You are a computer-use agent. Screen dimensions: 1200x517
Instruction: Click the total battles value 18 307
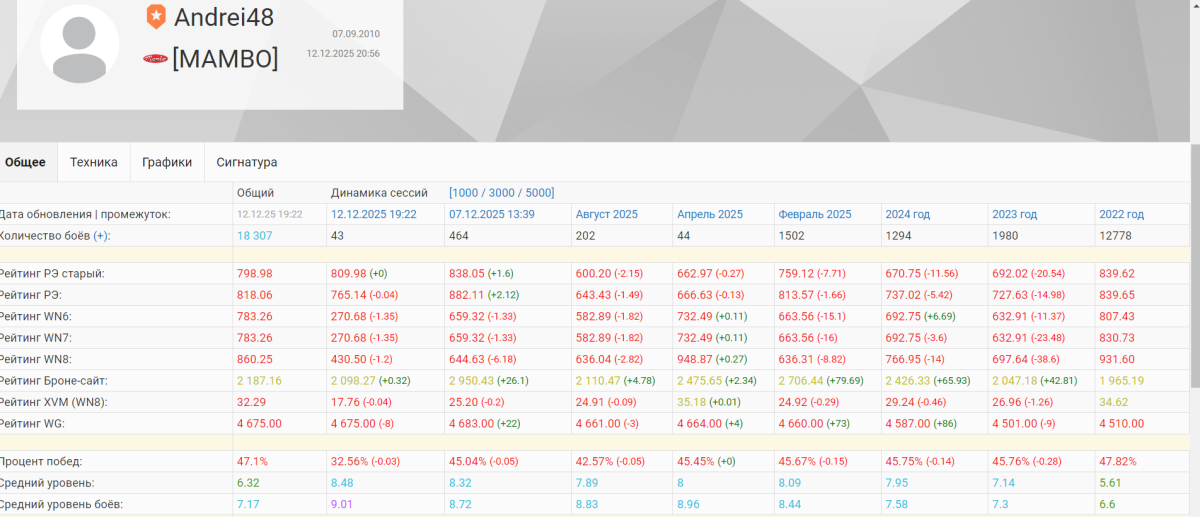(x=255, y=235)
